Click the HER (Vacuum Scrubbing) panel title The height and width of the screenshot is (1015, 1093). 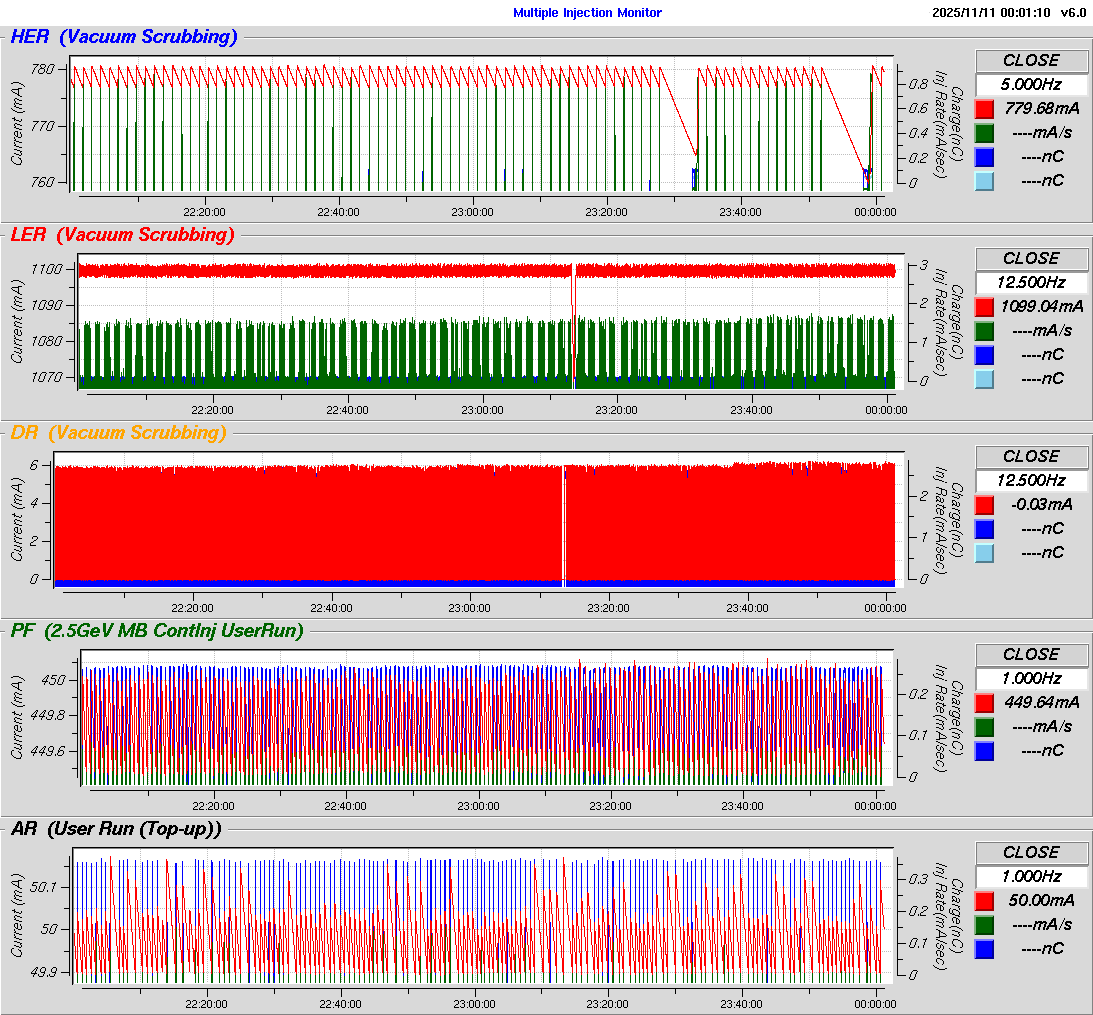click(x=124, y=37)
